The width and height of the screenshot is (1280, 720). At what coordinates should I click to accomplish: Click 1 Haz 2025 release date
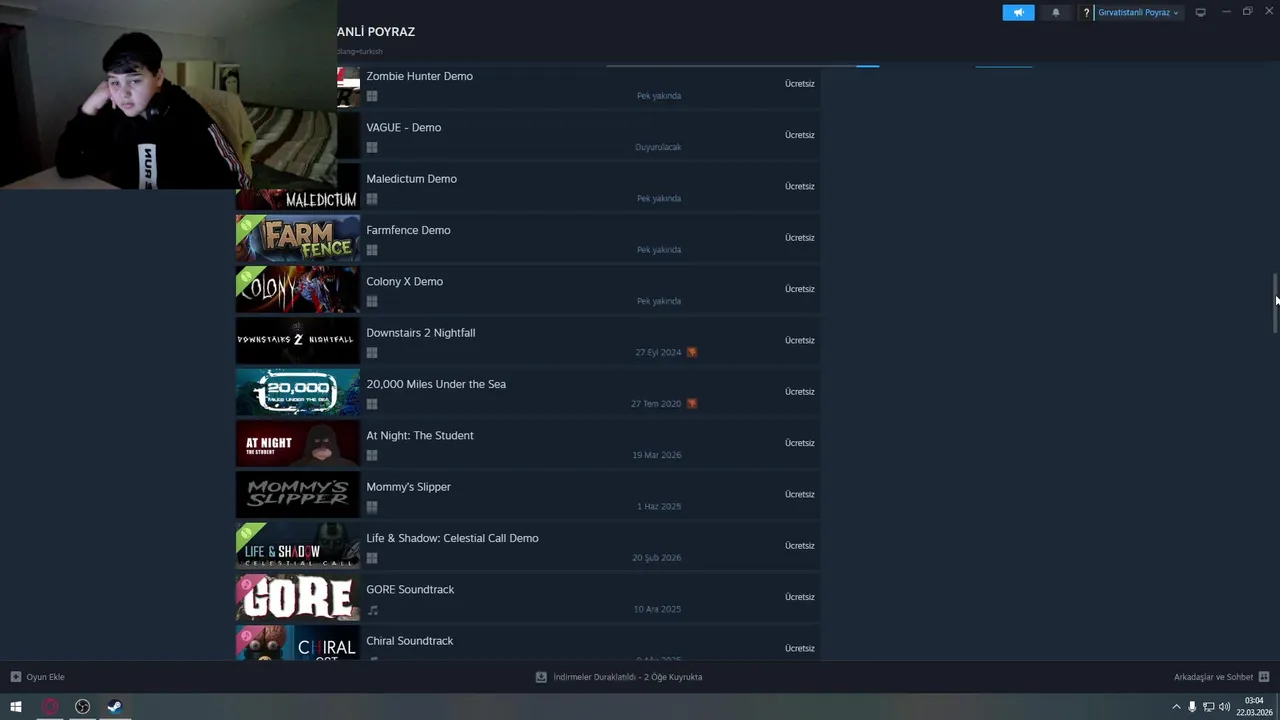pyautogui.click(x=659, y=507)
